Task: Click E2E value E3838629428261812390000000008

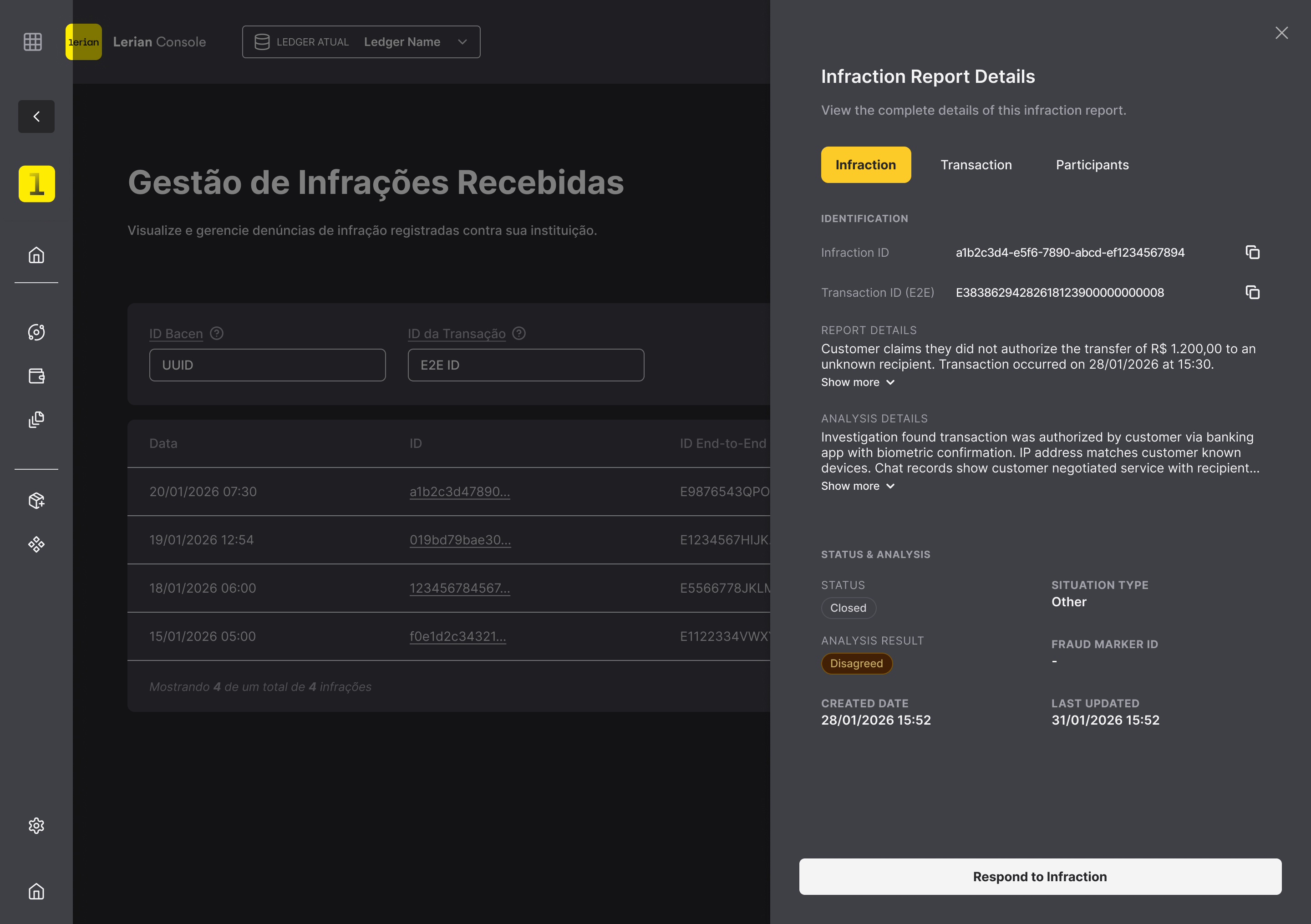Action: (x=1060, y=292)
